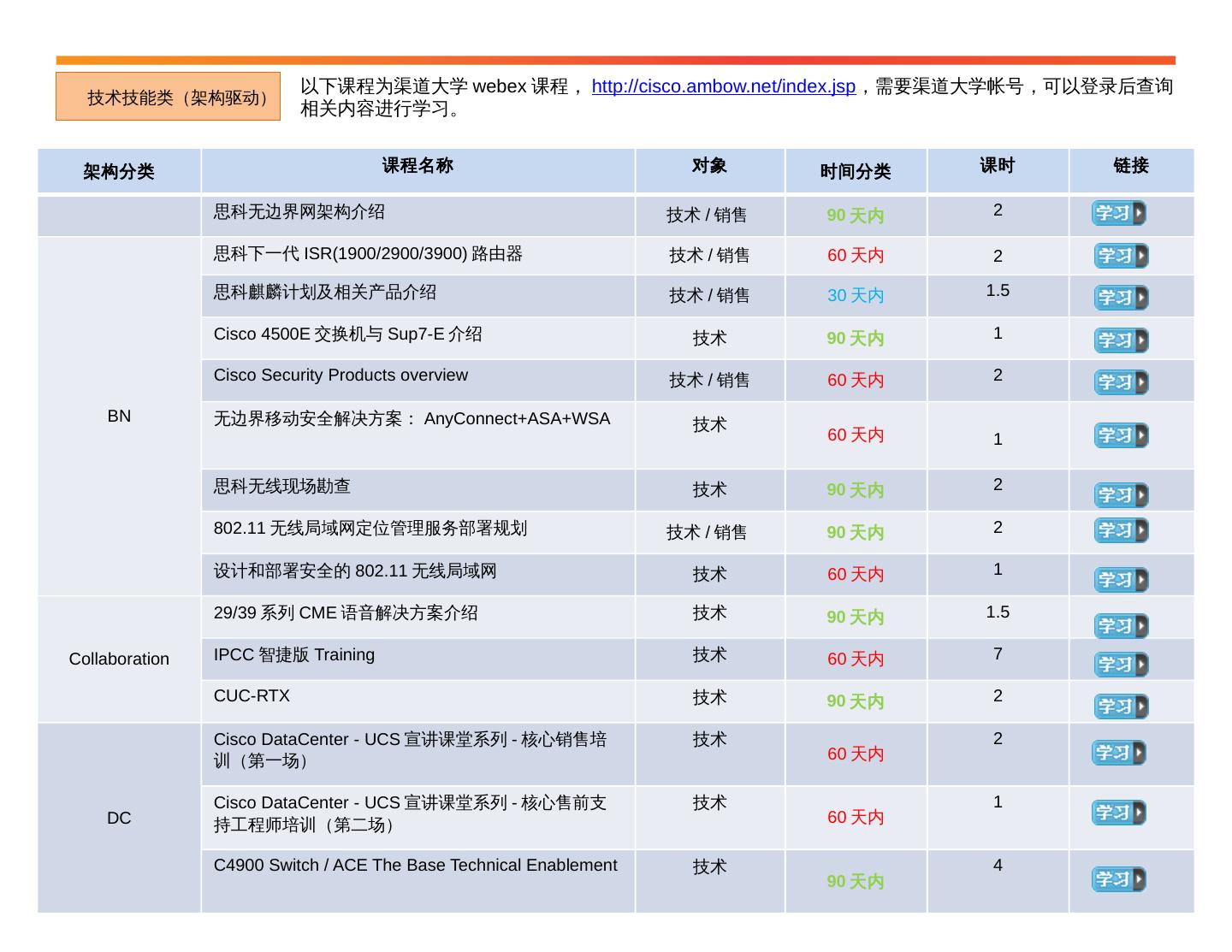1232x952 pixels.
Task: Select the BN category cell
Action: [119, 417]
